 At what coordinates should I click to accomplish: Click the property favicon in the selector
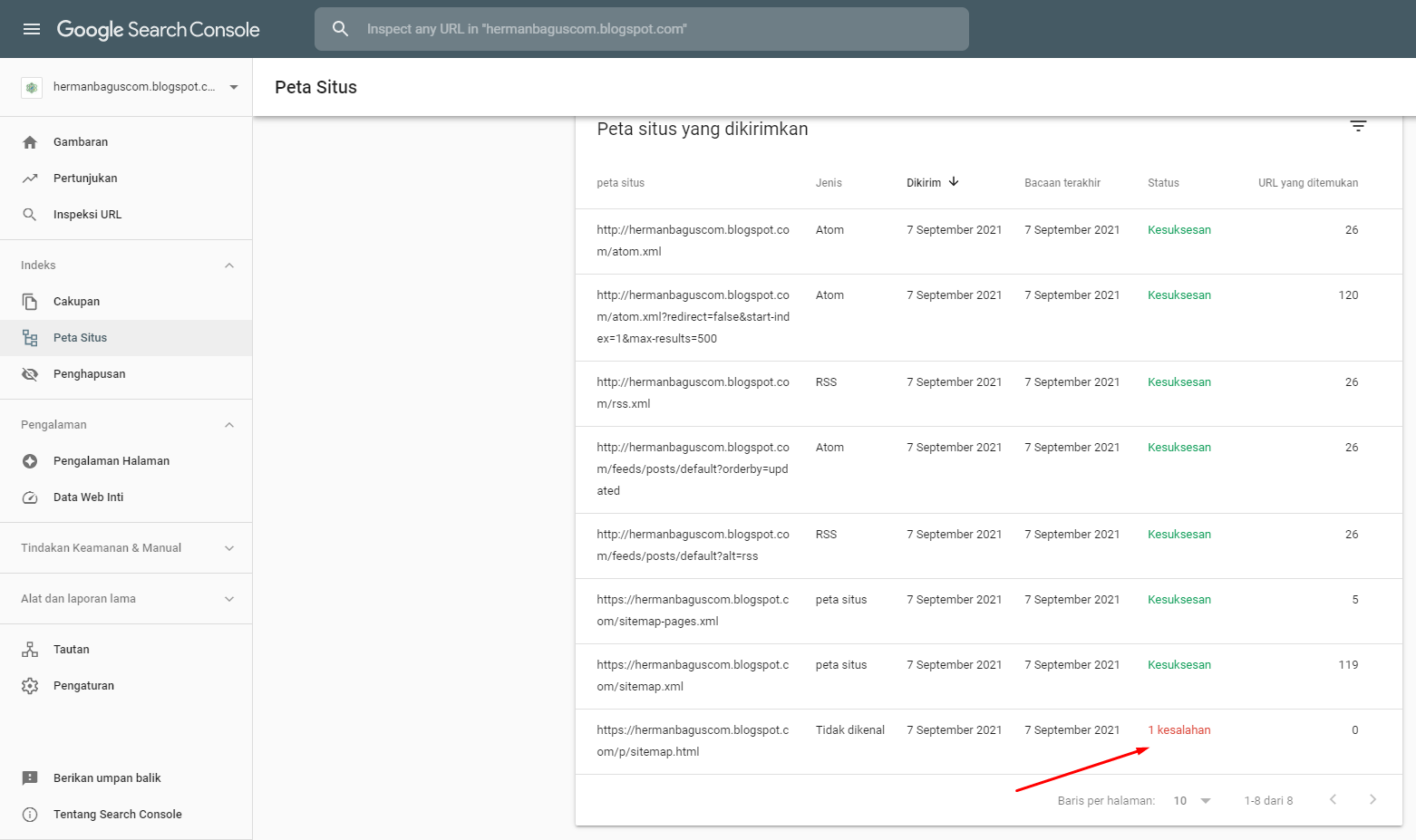[x=32, y=88]
